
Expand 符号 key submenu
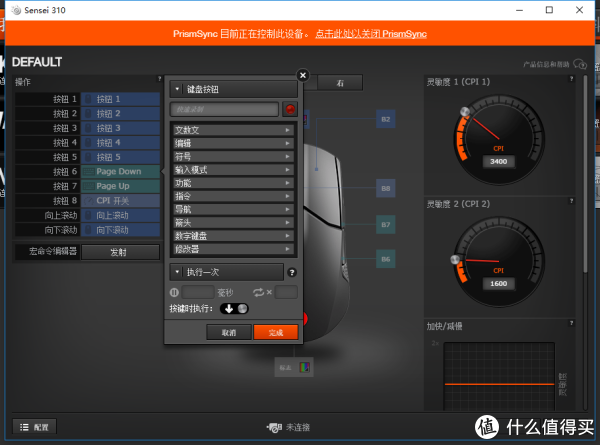point(233,156)
